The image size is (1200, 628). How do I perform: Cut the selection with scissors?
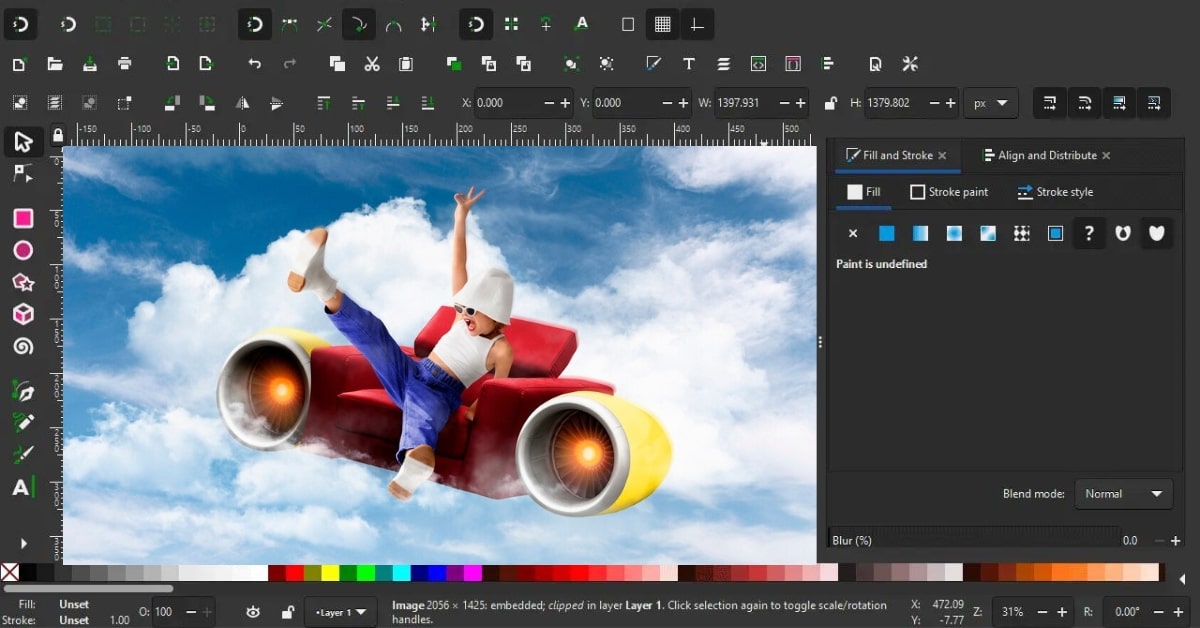372,64
